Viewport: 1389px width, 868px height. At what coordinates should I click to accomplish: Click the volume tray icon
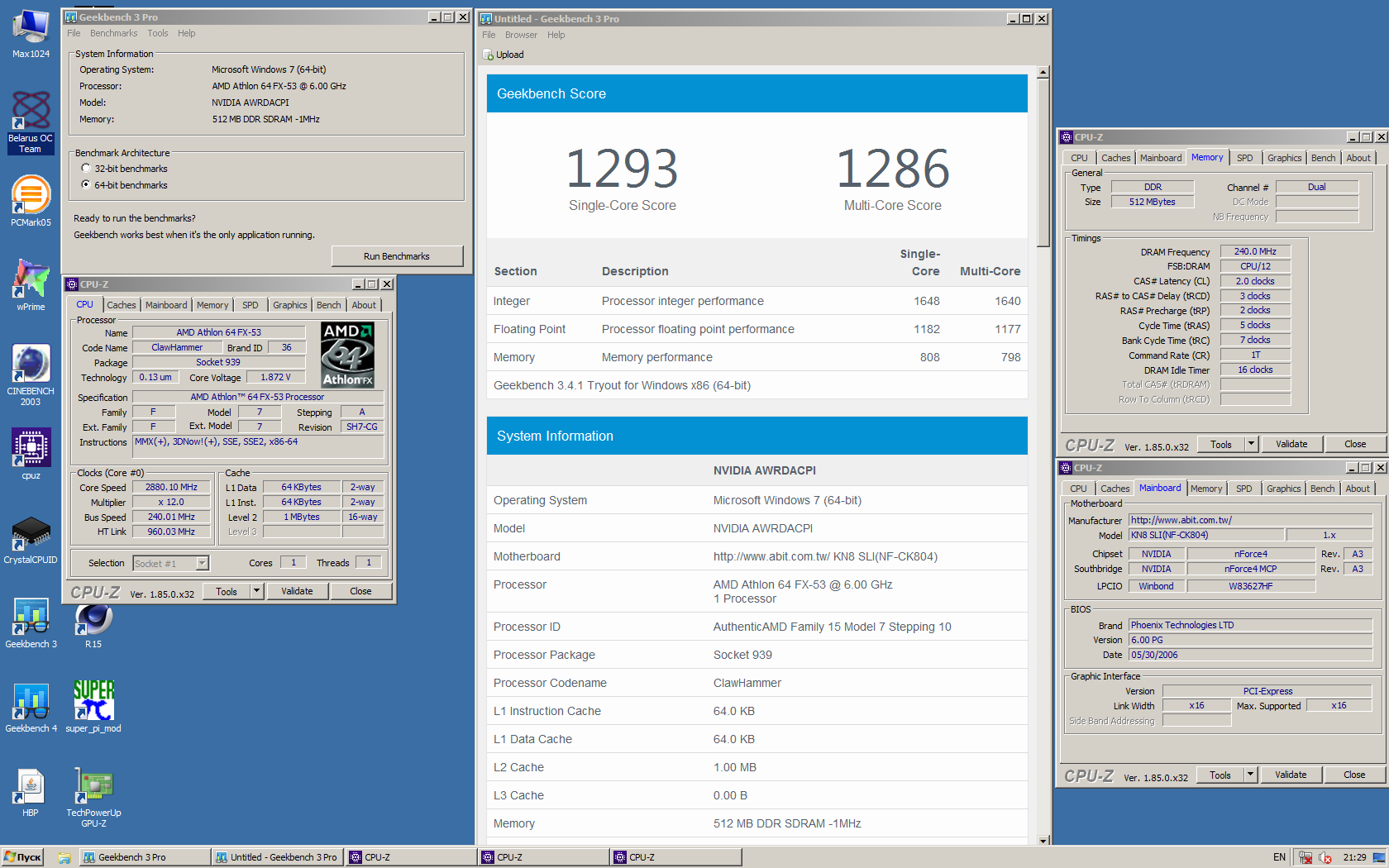click(x=1325, y=857)
